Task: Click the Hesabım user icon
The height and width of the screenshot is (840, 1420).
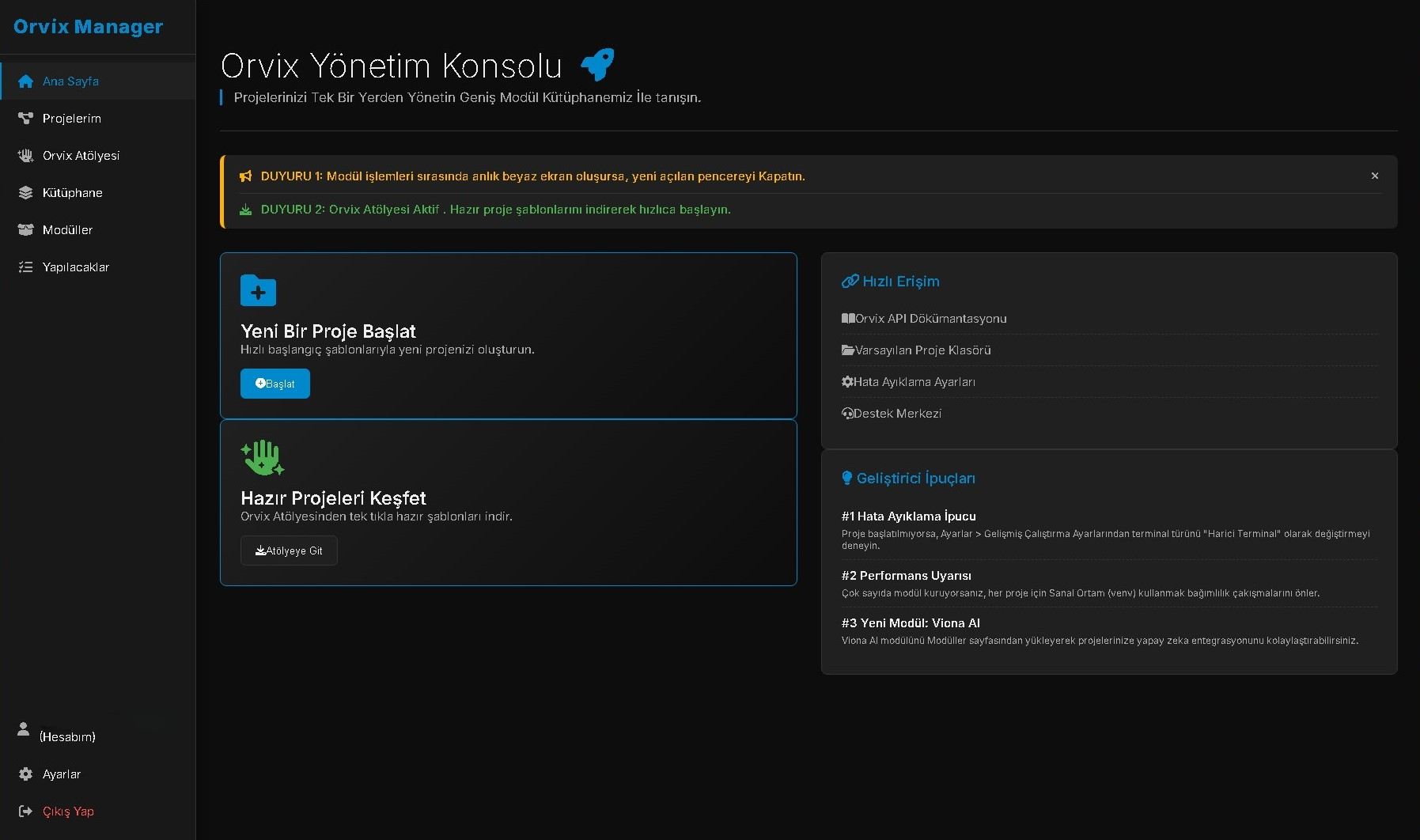Action: click(x=23, y=729)
